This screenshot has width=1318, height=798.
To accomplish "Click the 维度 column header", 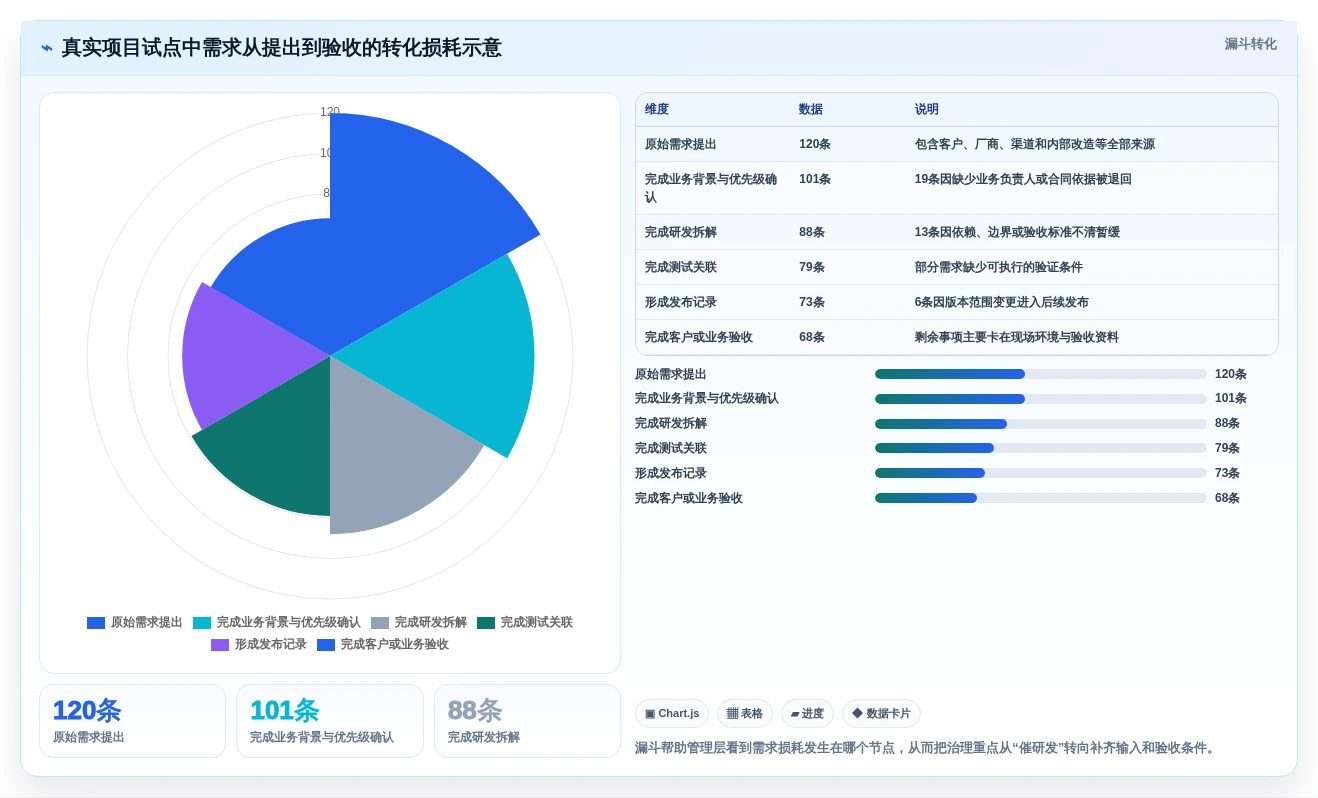I will [x=657, y=110].
